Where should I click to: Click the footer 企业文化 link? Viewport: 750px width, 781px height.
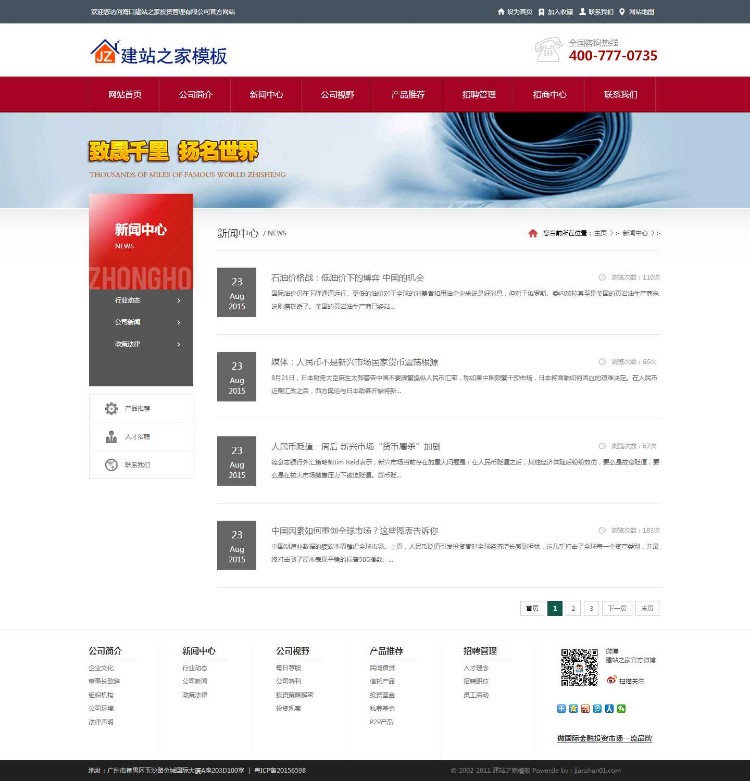[101, 668]
